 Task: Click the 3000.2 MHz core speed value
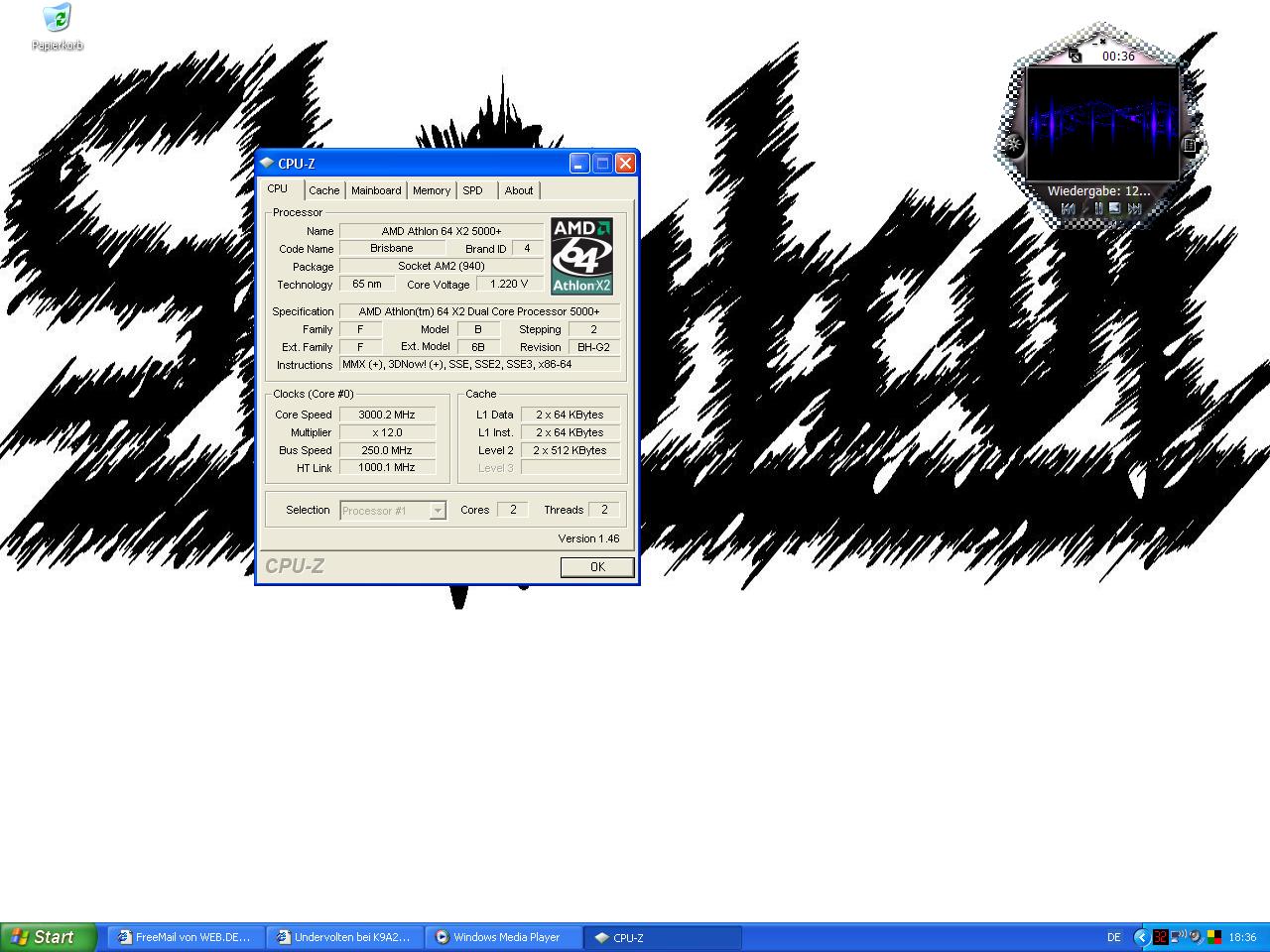tap(387, 415)
